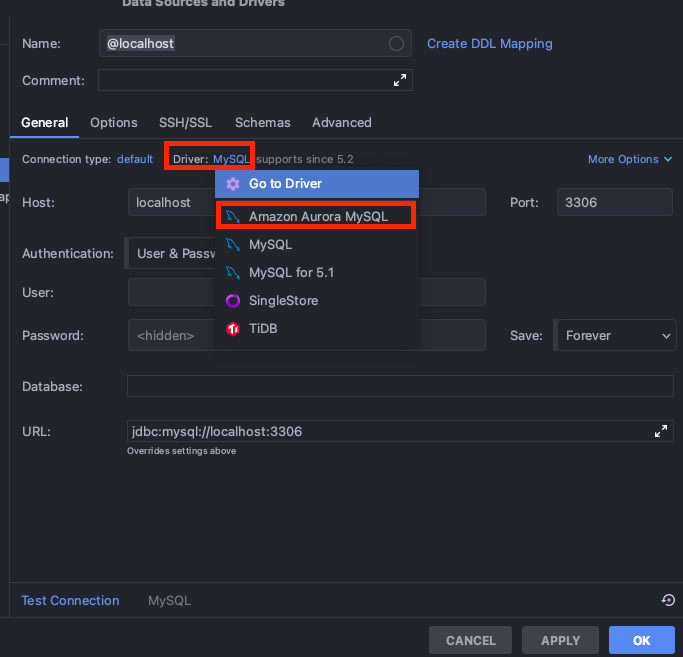Select Amazon Aurora MySQL driver
Screen dimensions: 683x657
coord(317,217)
